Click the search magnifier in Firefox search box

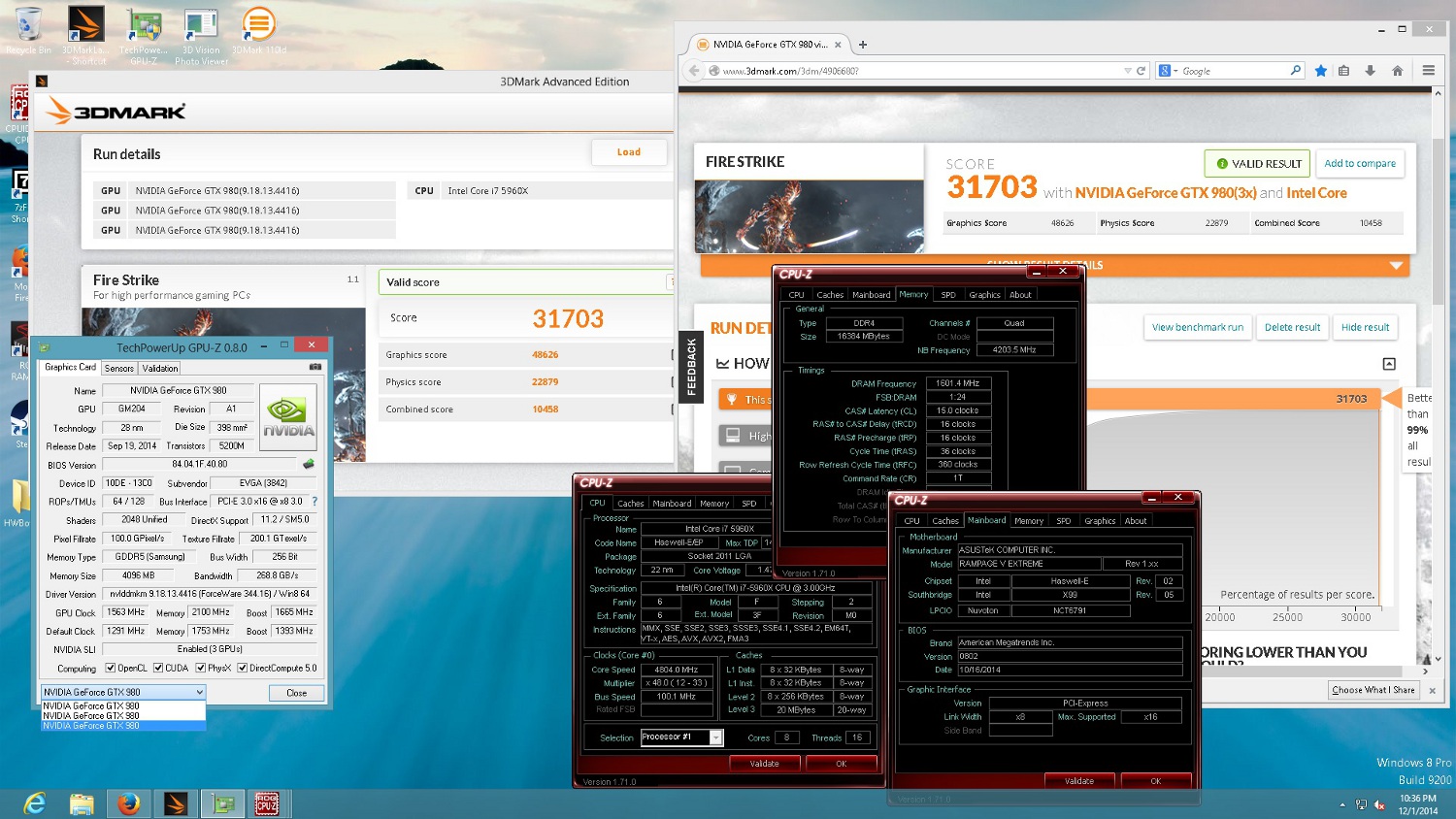pos(1295,71)
